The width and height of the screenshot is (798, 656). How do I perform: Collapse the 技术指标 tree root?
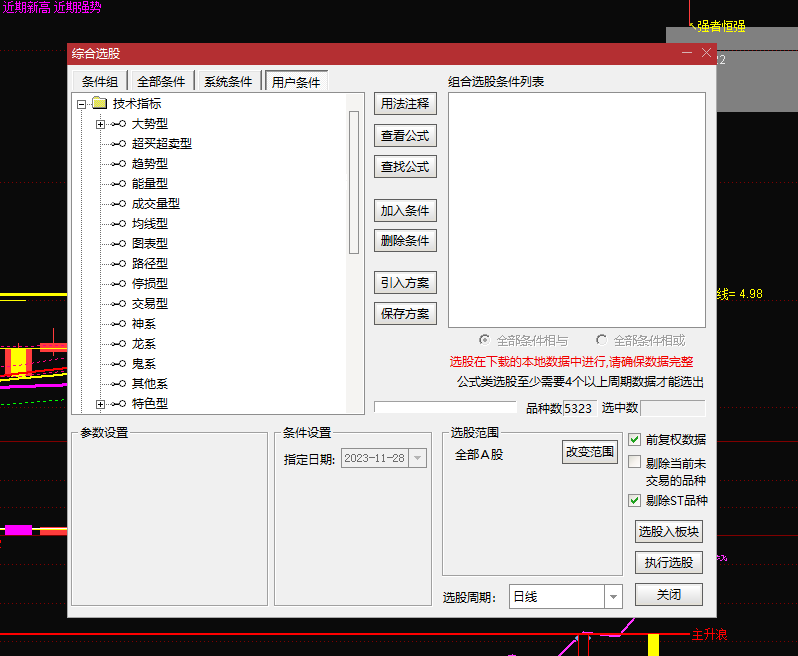tap(81, 104)
